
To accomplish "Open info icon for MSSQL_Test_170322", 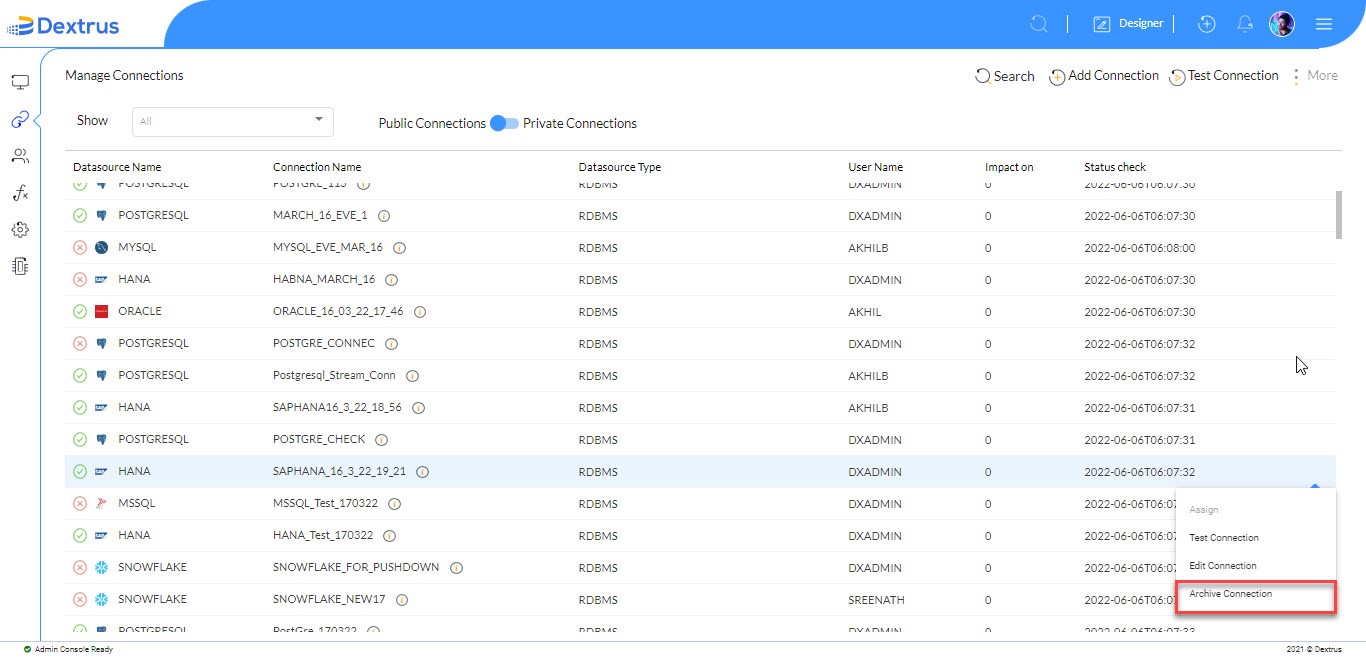I will pyautogui.click(x=394, y=504).
